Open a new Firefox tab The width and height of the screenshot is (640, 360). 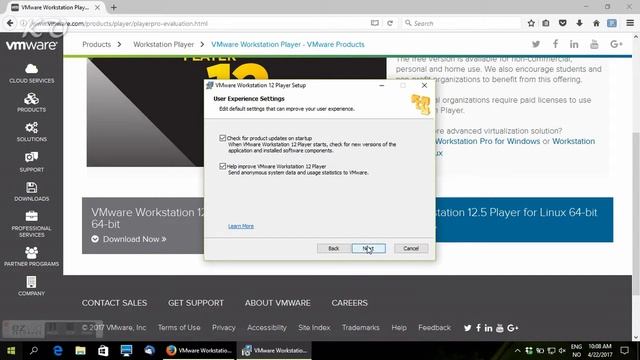[x=114, y=7]
